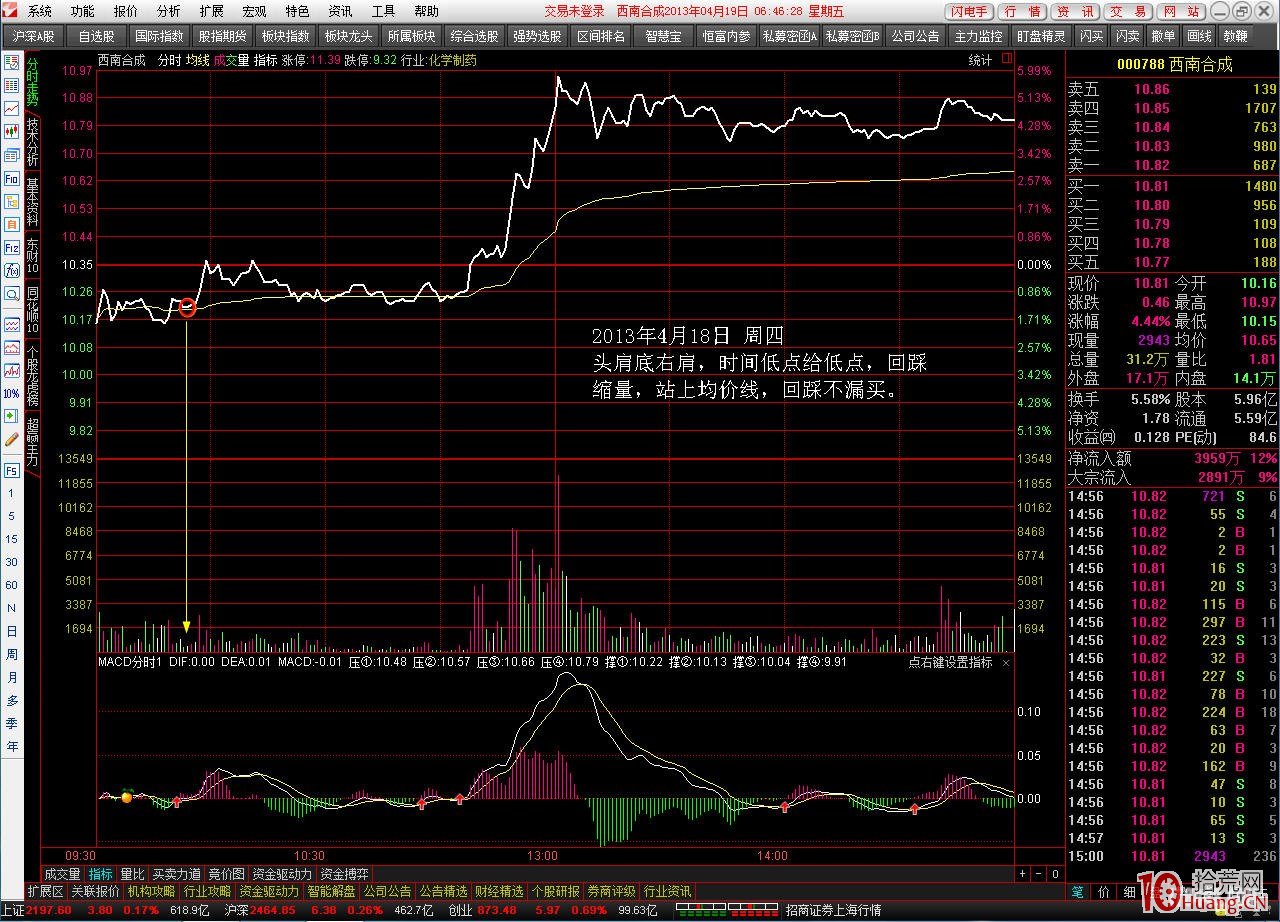The width and height of the screenshot is (1280, 922).
Task: Click the zoom-out minus button below chart
Action: [x=1037, y=873]
